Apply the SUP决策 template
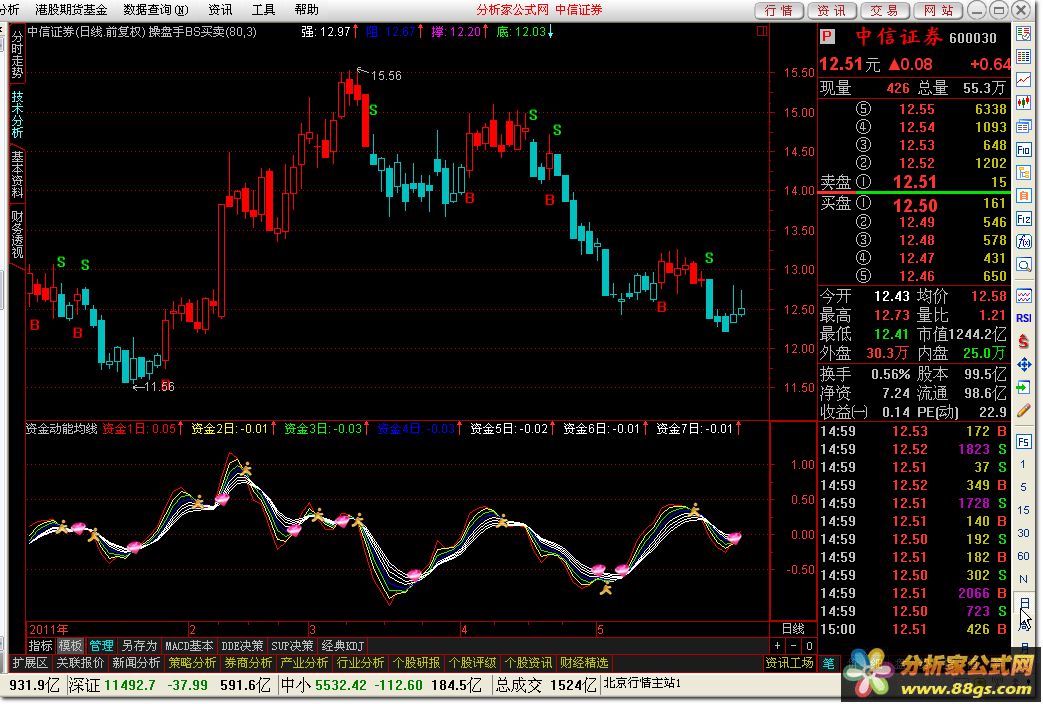The width and height of the screenshot is (1043, 704). (292, 645)
